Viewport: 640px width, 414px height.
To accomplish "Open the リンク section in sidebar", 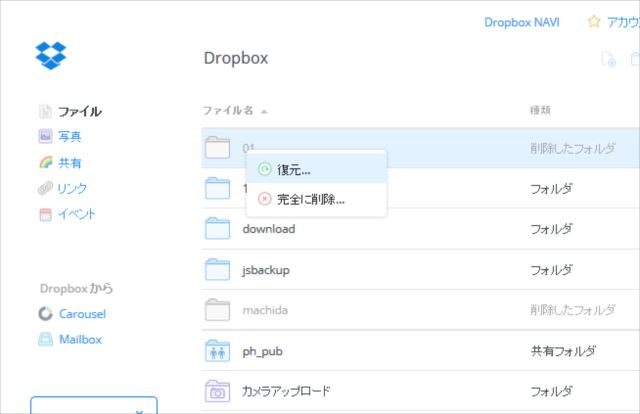I will point(71,188).
